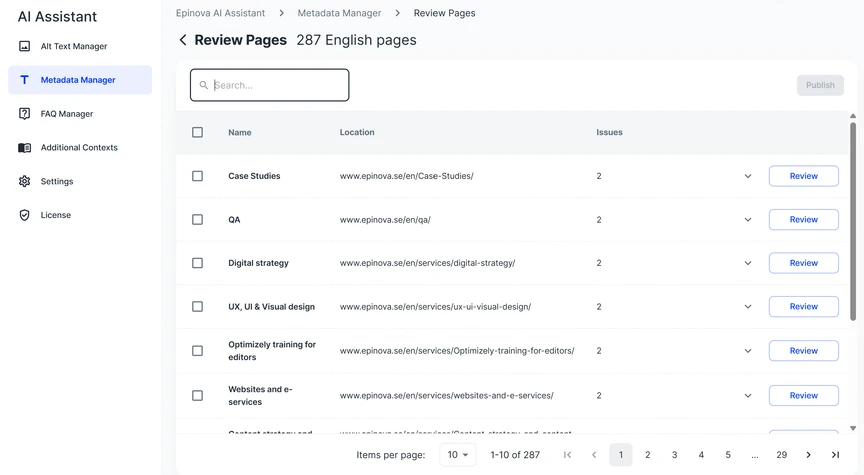This screenshot has height=475, width=864.
Task: Click the scrollbar up arrow
Action: 853,116
